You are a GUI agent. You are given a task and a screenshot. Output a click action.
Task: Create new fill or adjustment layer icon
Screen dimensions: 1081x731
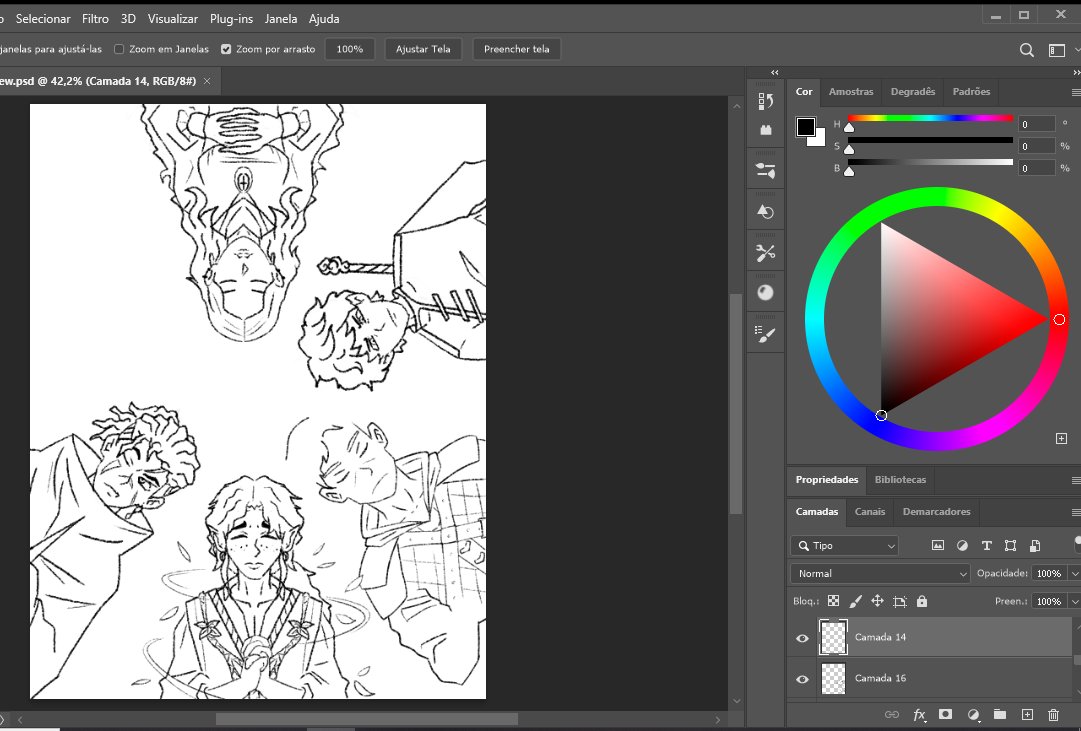click(973, 714)
